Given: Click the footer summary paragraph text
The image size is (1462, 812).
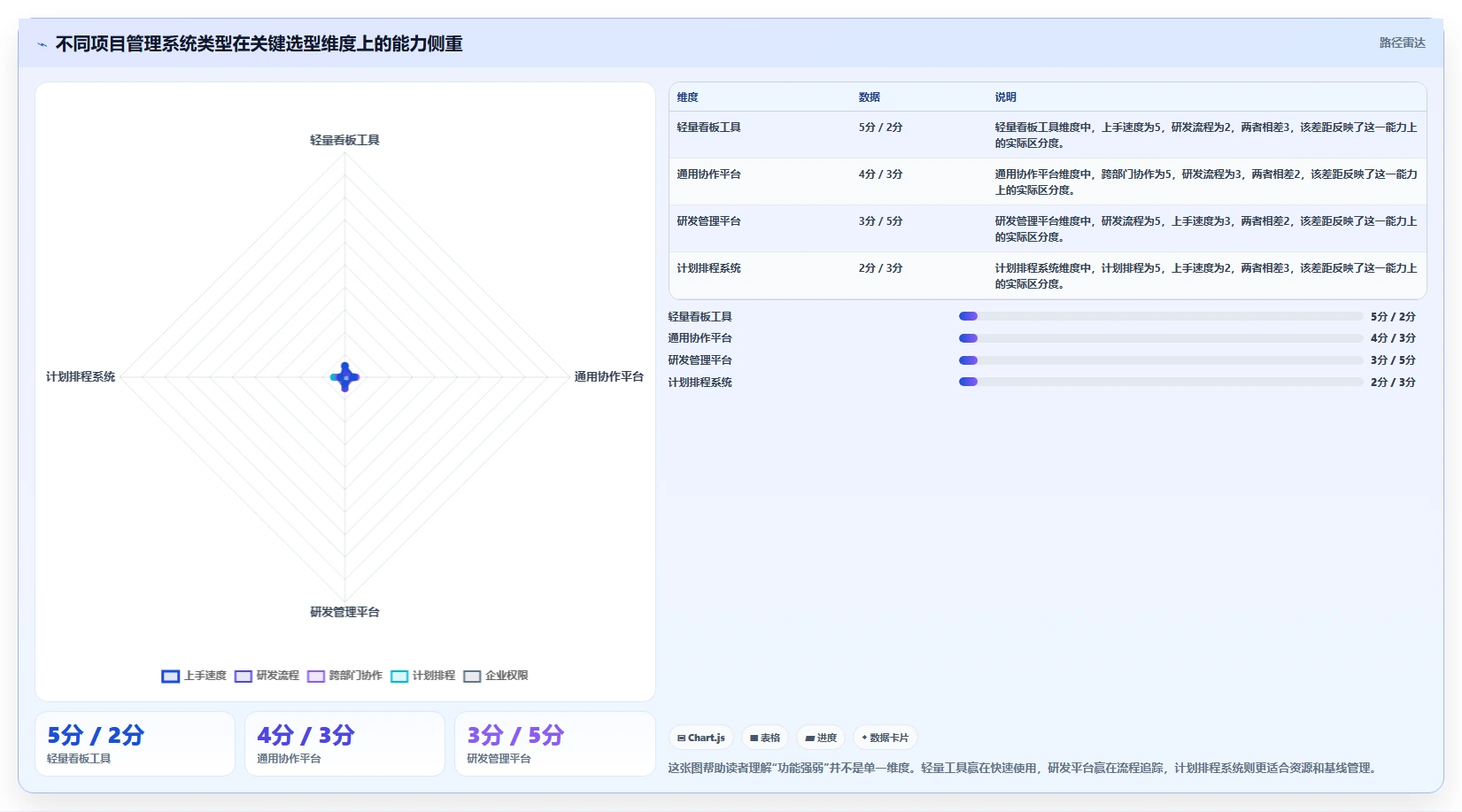Looking at the screenshot, I should tap(1025, 768).
